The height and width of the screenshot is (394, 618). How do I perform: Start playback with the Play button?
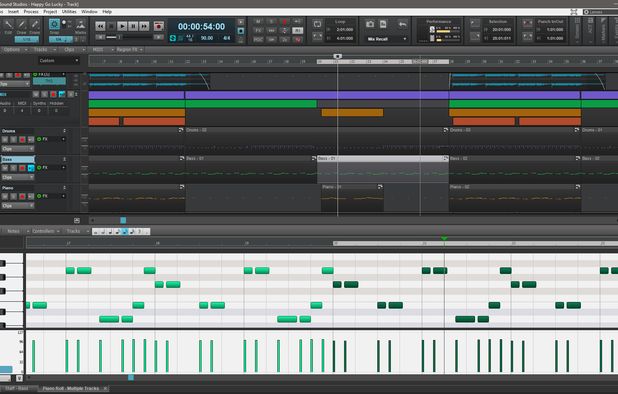point(122,26)
